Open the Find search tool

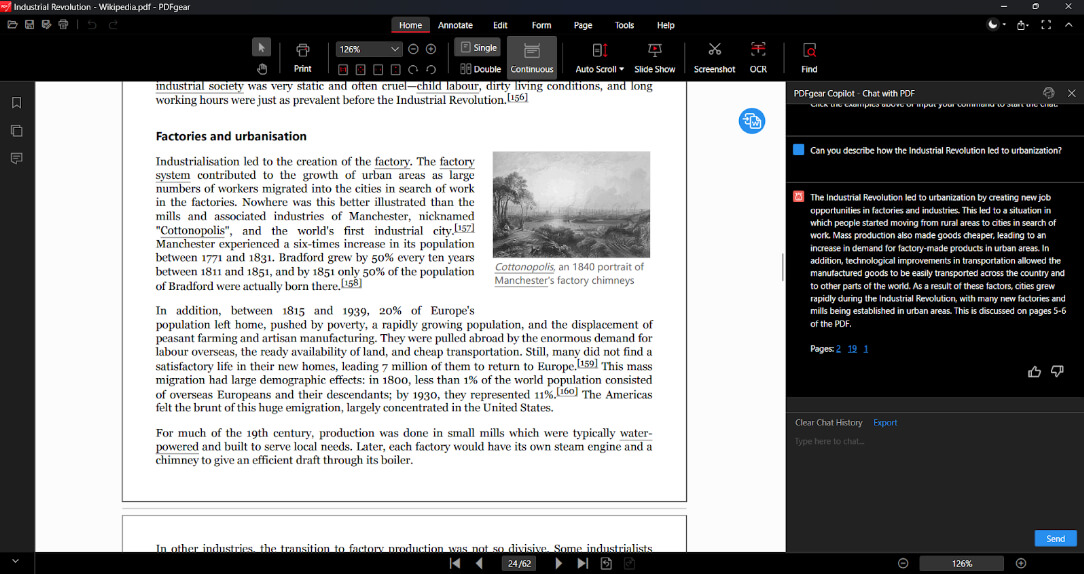coord(810,58)
